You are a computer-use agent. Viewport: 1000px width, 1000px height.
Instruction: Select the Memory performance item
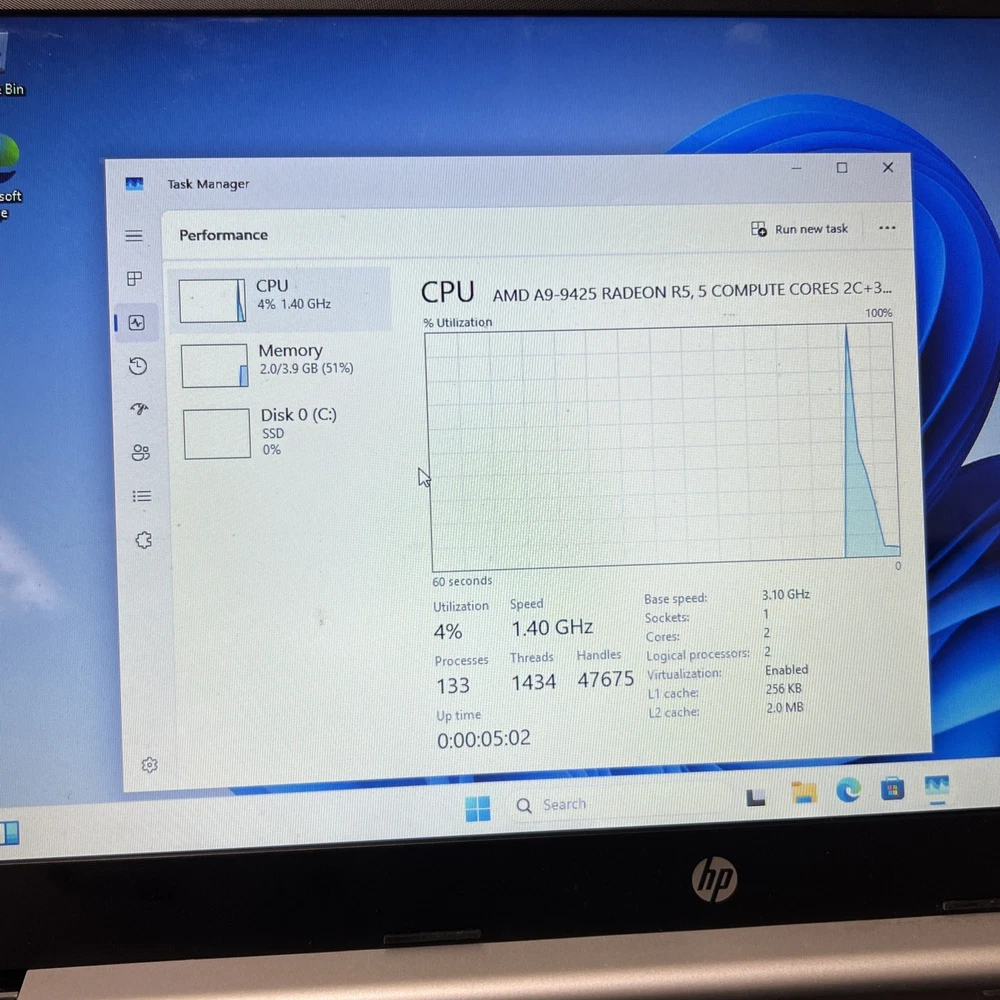(x=280, y=363)
